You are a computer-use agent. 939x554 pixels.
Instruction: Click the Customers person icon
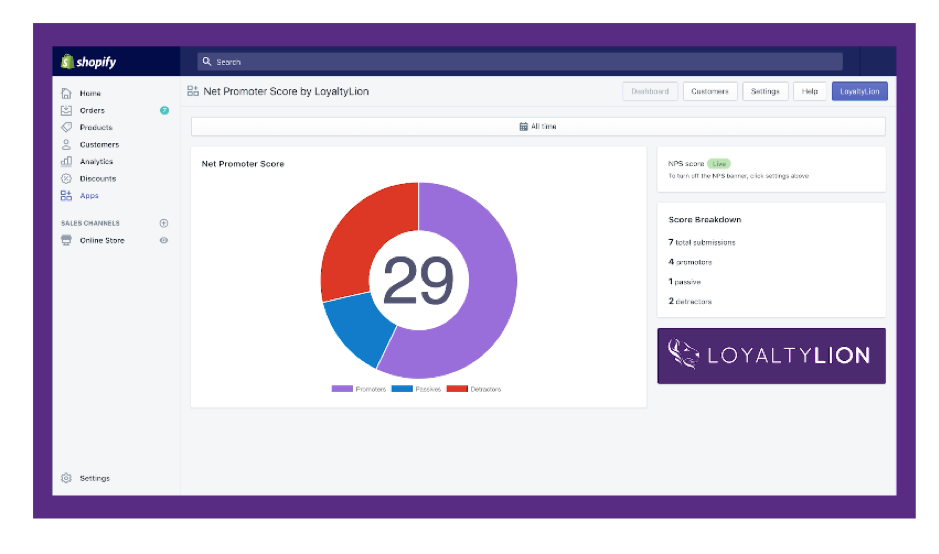66,144
